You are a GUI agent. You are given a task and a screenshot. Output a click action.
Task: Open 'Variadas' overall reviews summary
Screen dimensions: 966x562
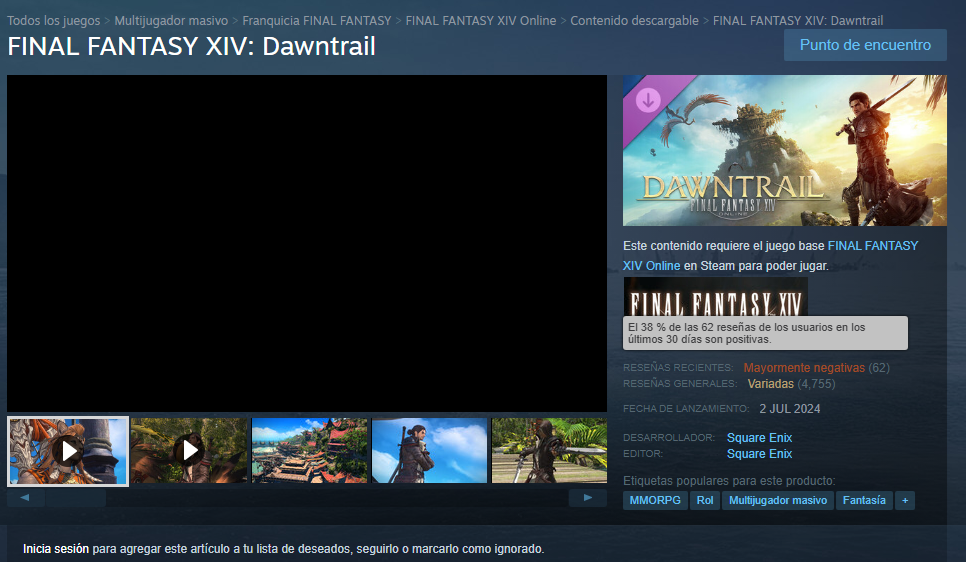[770, 384]
